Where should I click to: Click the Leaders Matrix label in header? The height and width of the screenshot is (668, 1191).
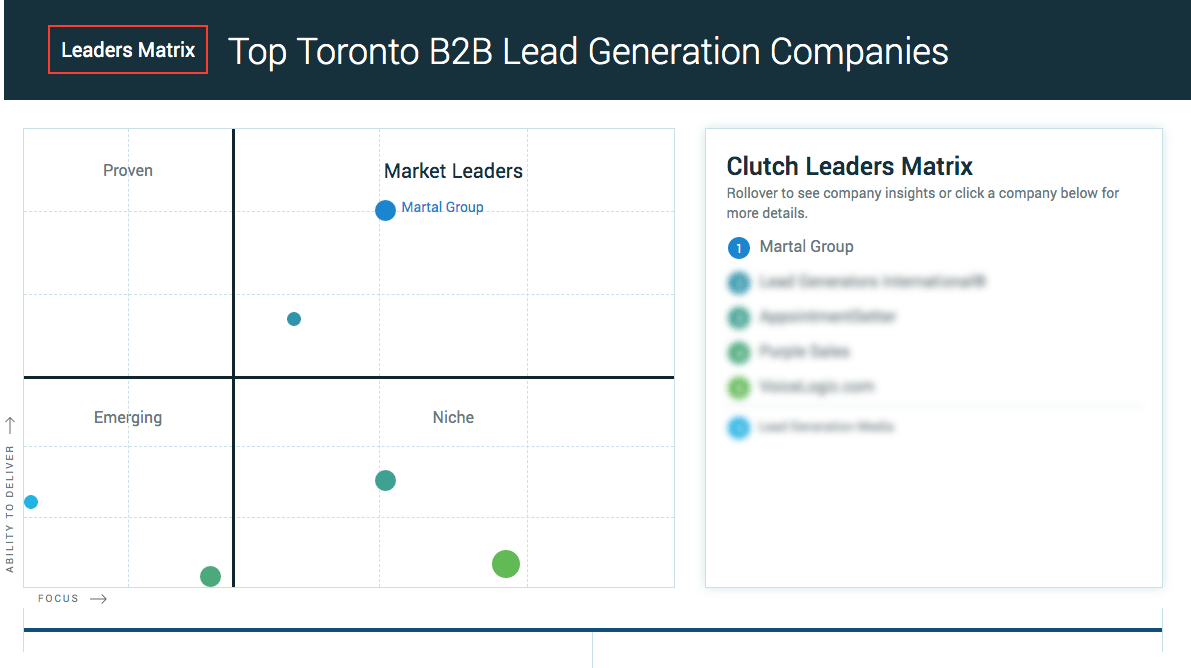point(128,50)
